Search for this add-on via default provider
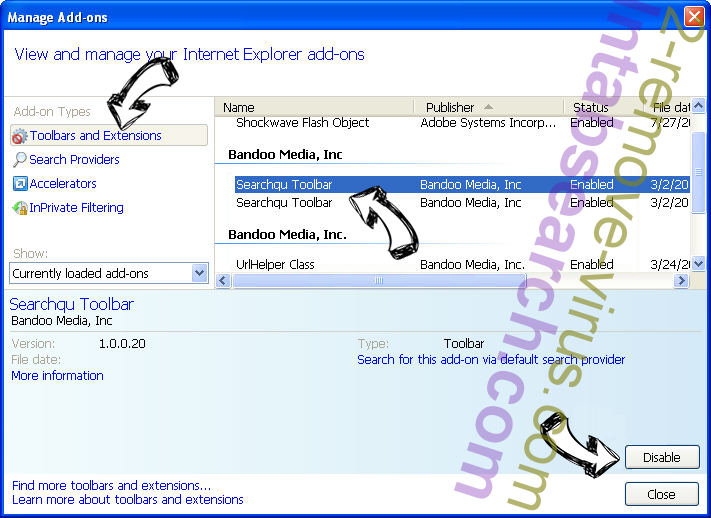The width and height of the screenshot is (711, 518). pos(491,360)
